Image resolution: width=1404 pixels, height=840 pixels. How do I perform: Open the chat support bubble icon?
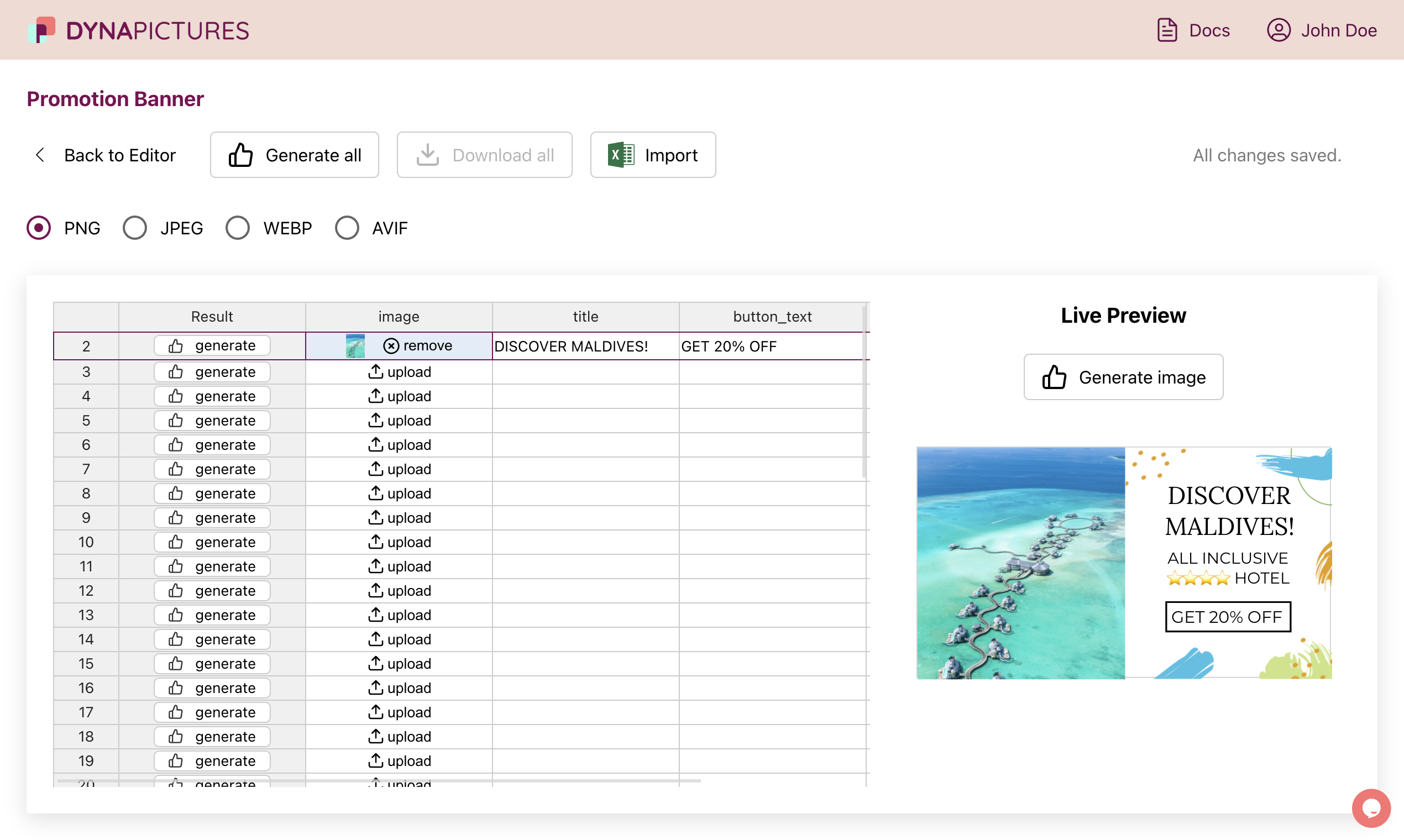1371,808
